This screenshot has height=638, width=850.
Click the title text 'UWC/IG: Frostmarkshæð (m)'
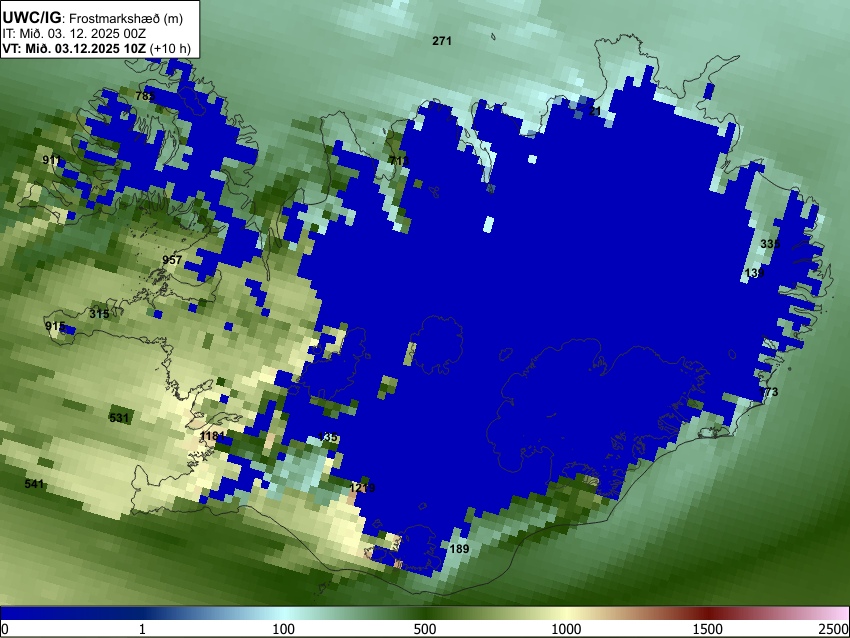coord(93,18)
